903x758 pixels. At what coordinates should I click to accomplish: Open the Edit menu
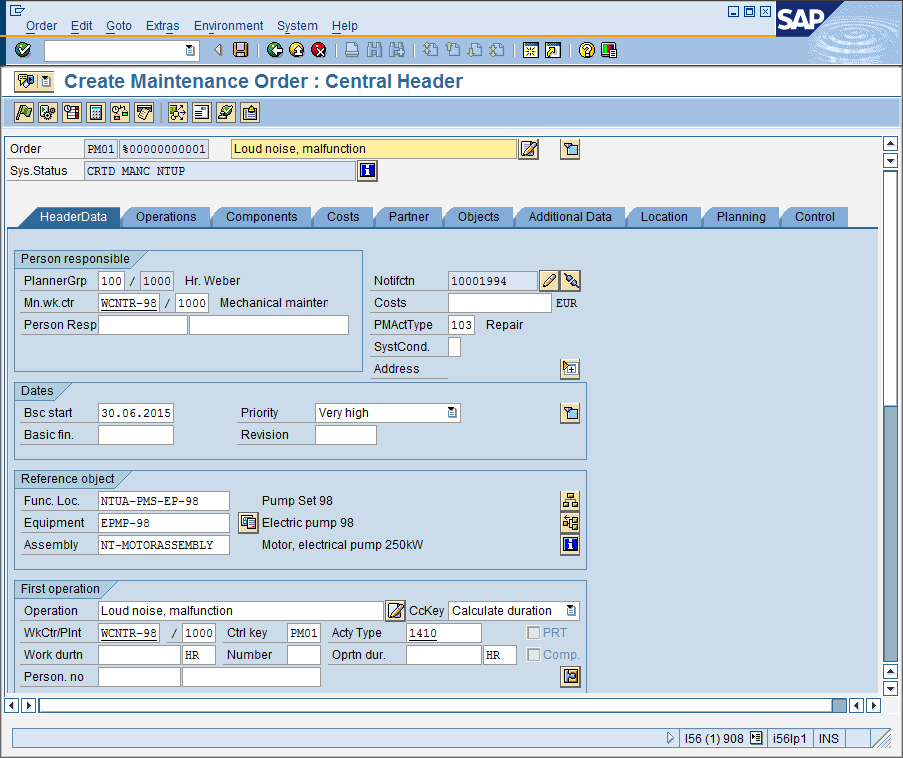point(81,26)
